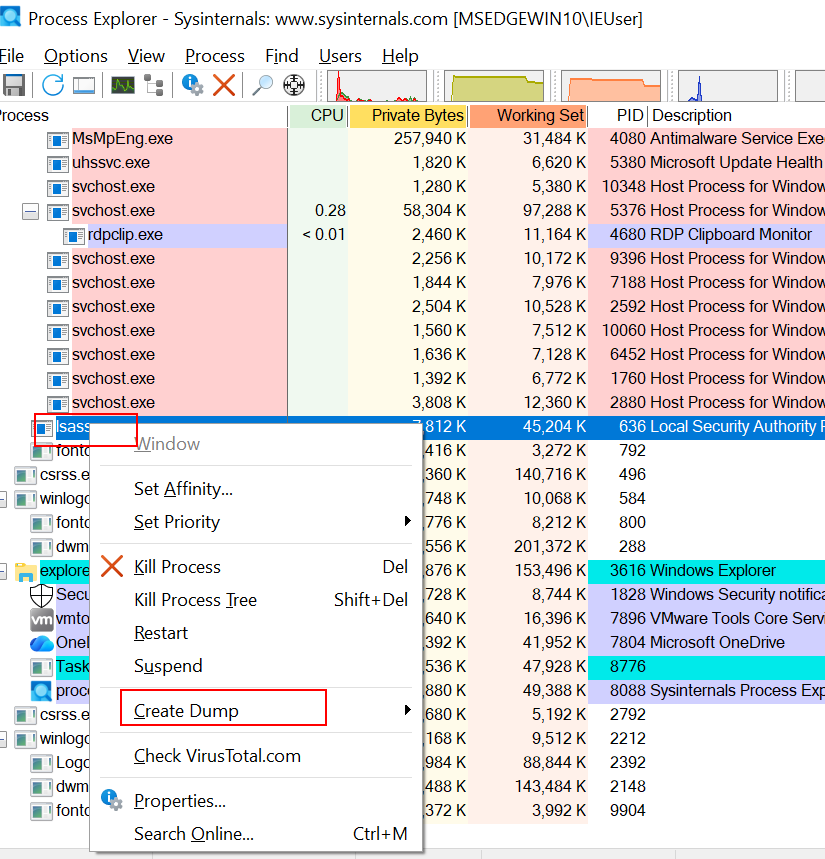Click the OneDrive cloud process icon
Viewport: 825px width, 859px height.
(42, 643)
